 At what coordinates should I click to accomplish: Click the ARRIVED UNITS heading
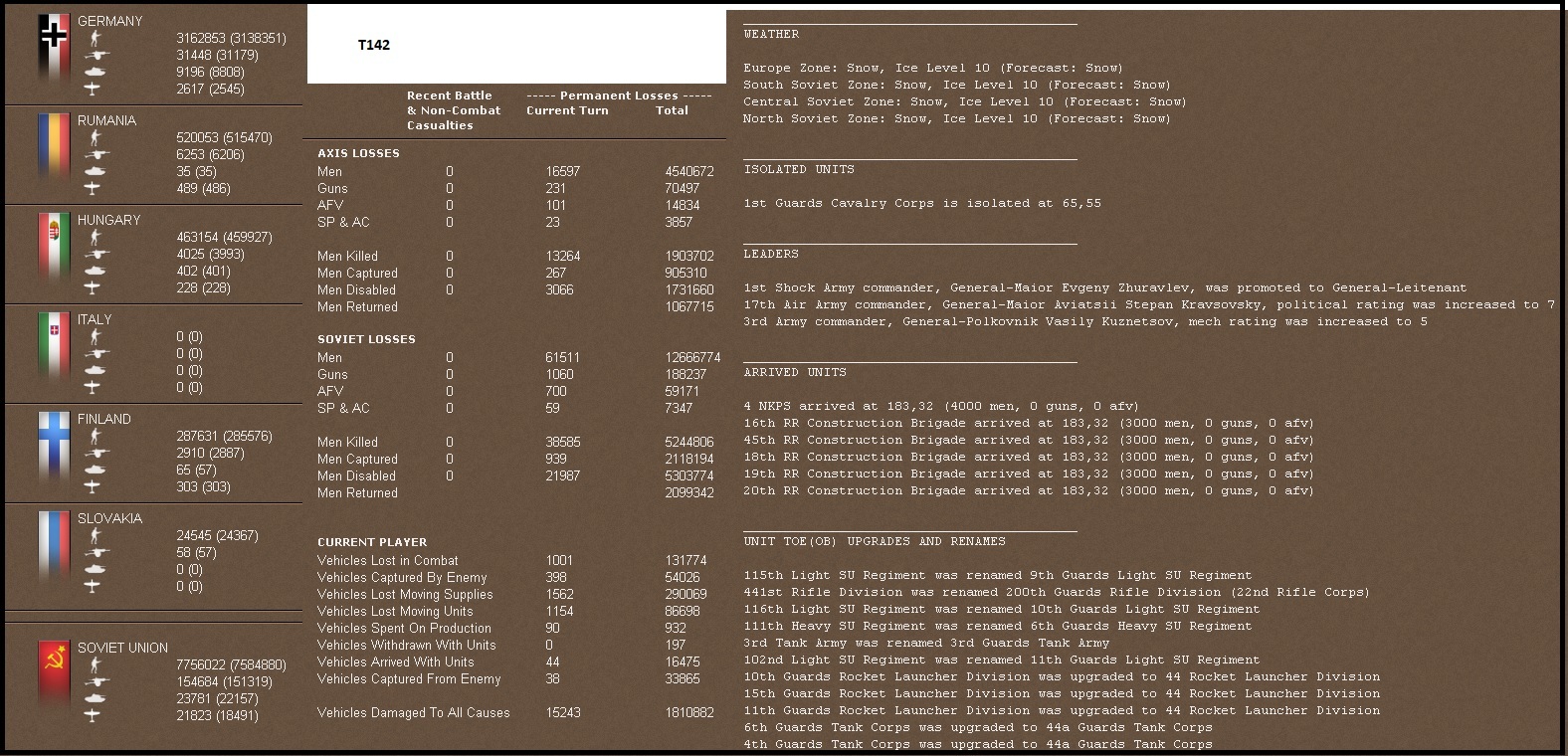pos(795,372)
